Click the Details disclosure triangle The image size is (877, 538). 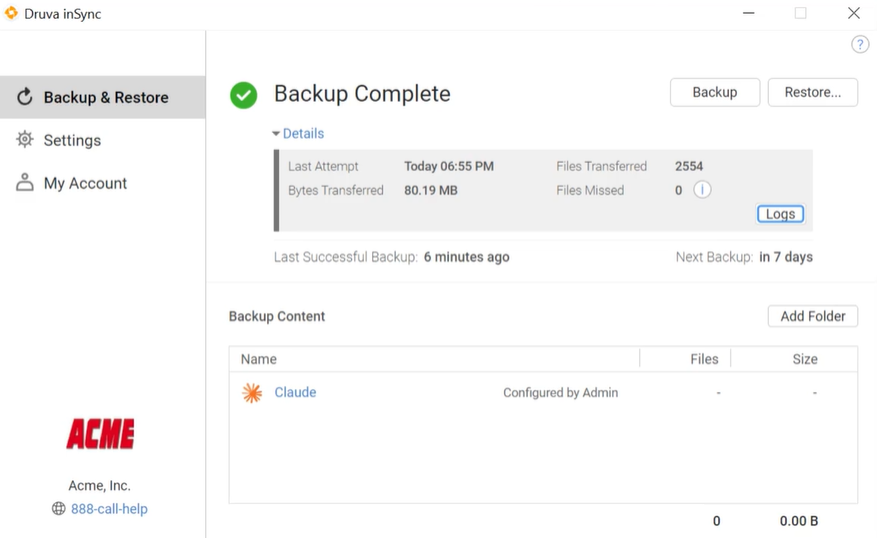[x=276, y=134]
